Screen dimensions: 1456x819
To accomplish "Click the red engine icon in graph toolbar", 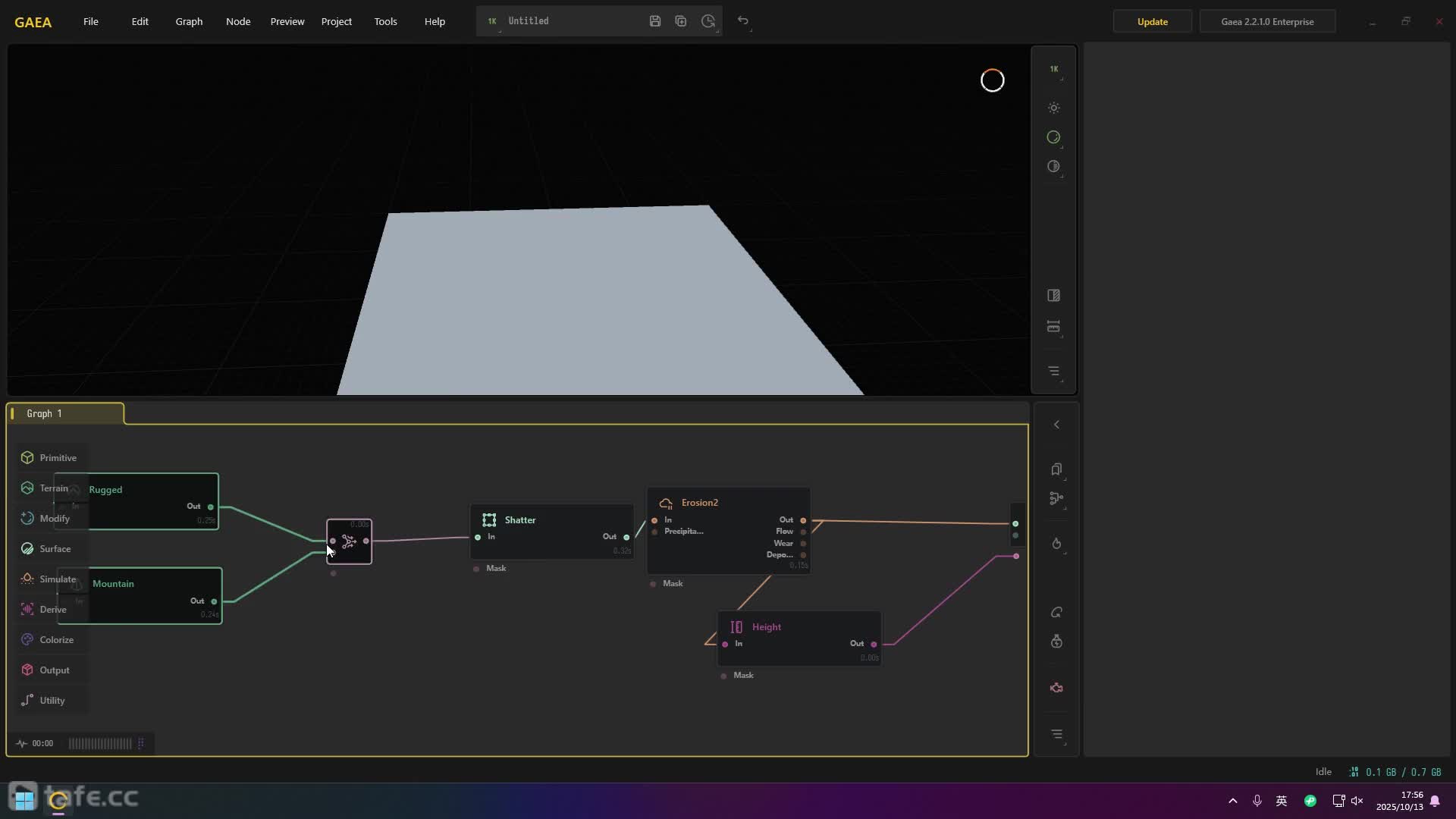I will tap(1056, 688).
